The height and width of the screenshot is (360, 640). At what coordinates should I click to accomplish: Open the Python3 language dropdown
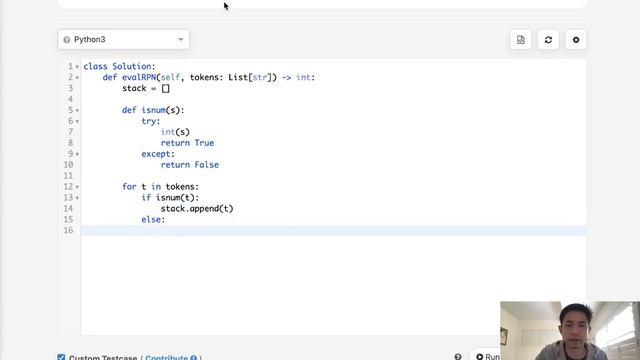coord(123,40)
